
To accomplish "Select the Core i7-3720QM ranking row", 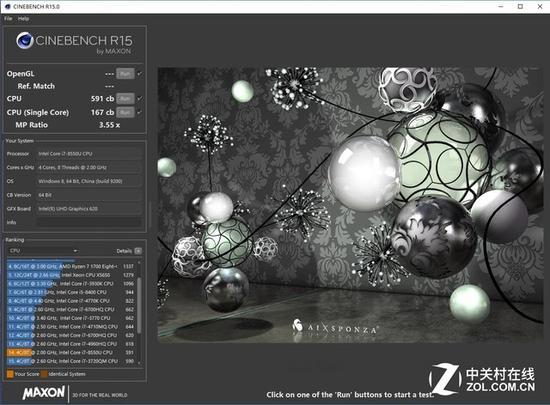I will coord(71,361).
